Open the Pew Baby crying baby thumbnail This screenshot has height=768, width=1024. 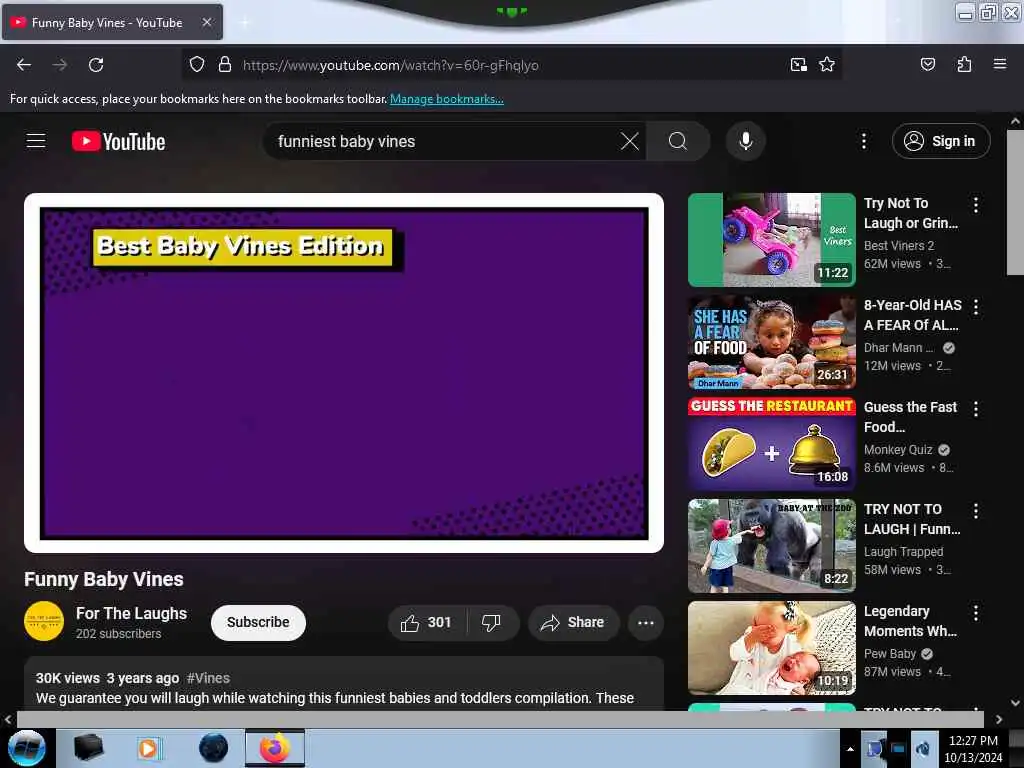coord(771,648)
